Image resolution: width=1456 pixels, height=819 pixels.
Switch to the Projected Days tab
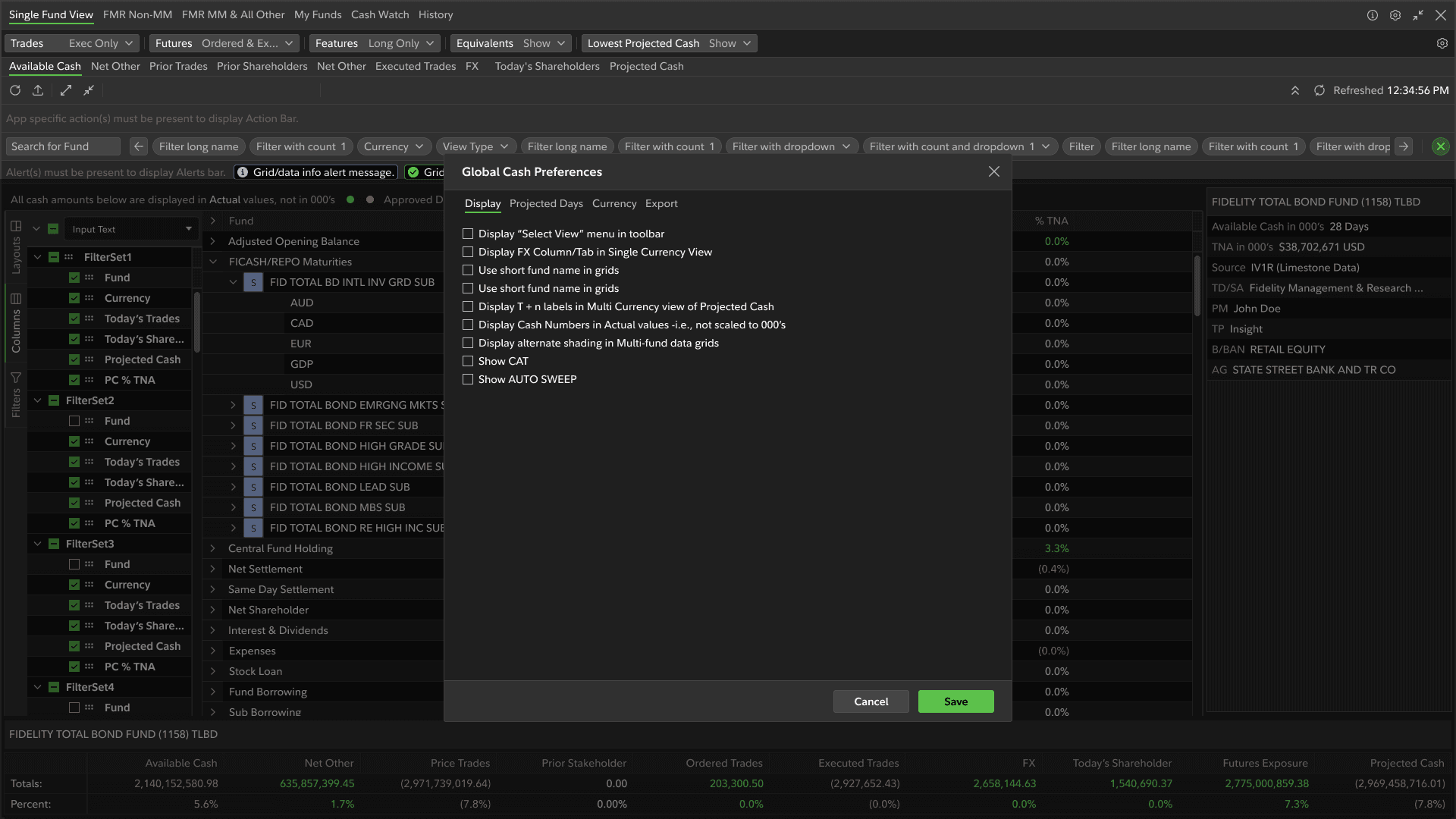(x=546, y=203)
